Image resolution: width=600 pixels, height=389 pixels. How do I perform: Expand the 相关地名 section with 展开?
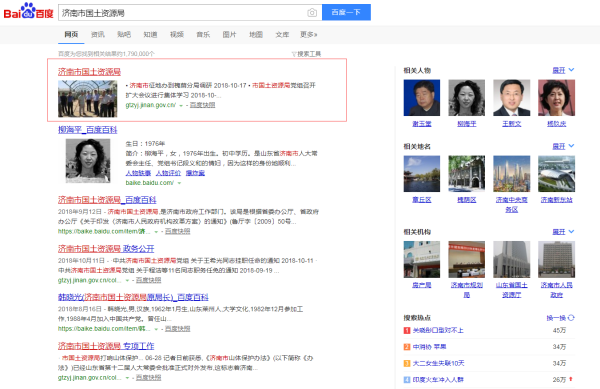point(563,146)
